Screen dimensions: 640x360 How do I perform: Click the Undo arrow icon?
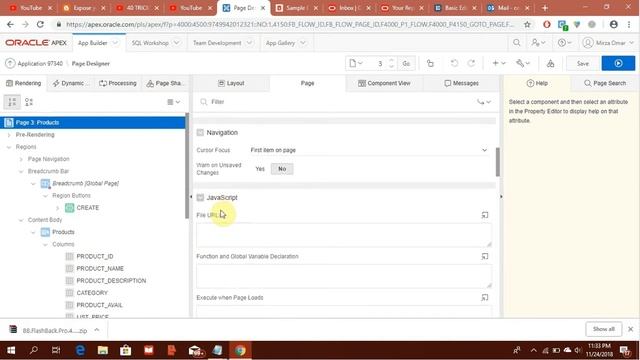tap(454, 63)
